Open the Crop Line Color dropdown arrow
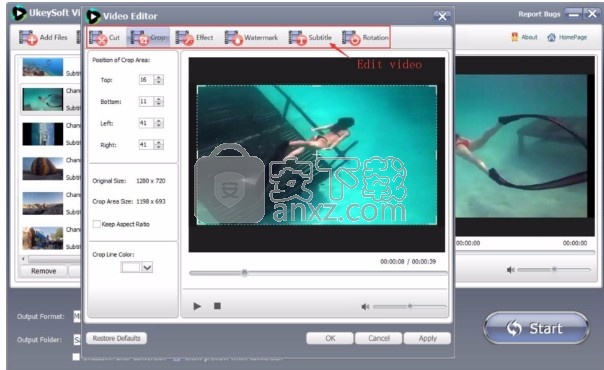 (147, 267)
